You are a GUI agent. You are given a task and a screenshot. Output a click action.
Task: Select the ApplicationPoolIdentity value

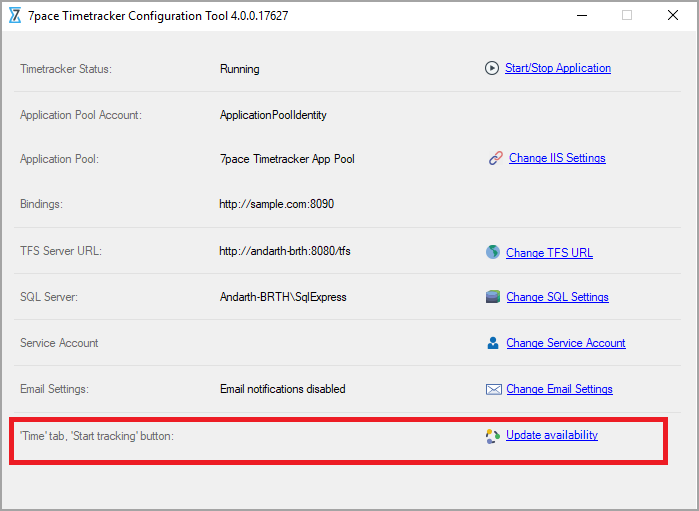tap(273, 115)
